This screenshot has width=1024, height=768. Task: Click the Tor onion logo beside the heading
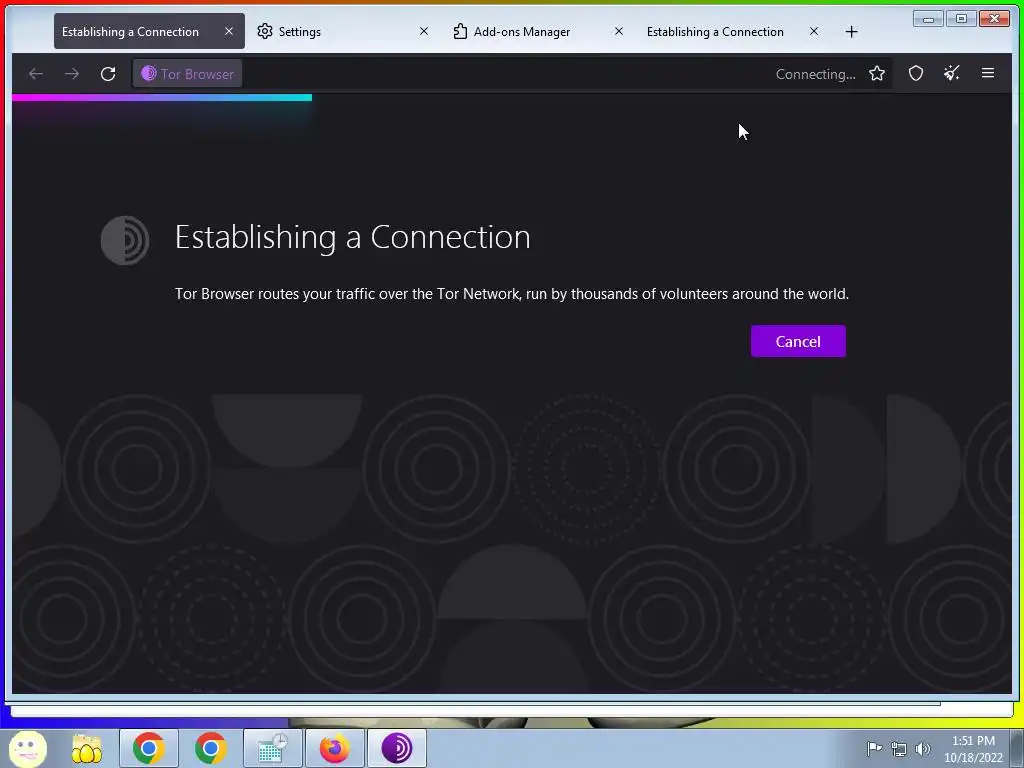coord(125,240)
